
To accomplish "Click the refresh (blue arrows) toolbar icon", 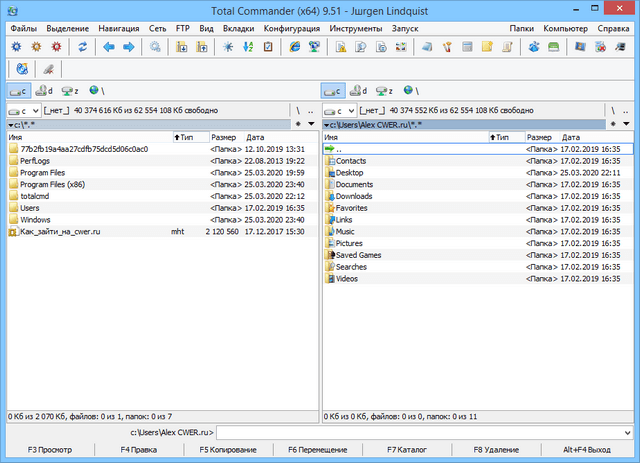I will coord(83,47).
